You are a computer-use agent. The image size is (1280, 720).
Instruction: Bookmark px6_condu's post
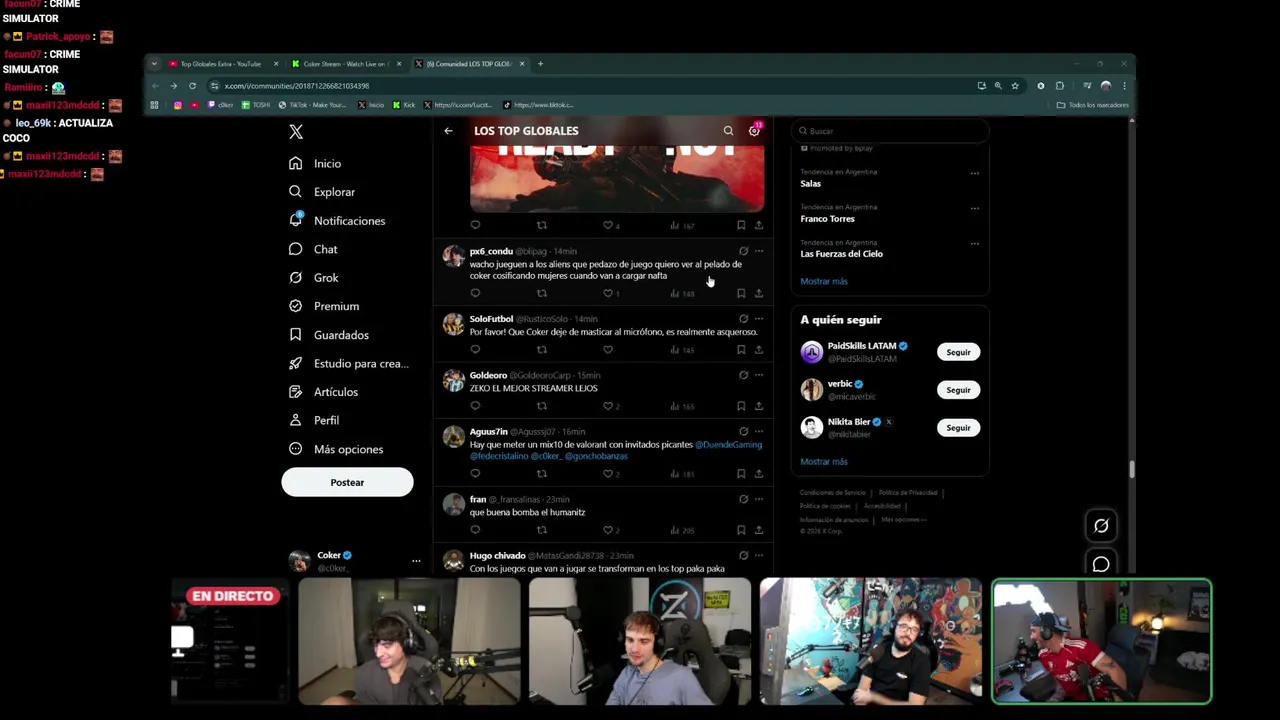click(x=741, y=293)
